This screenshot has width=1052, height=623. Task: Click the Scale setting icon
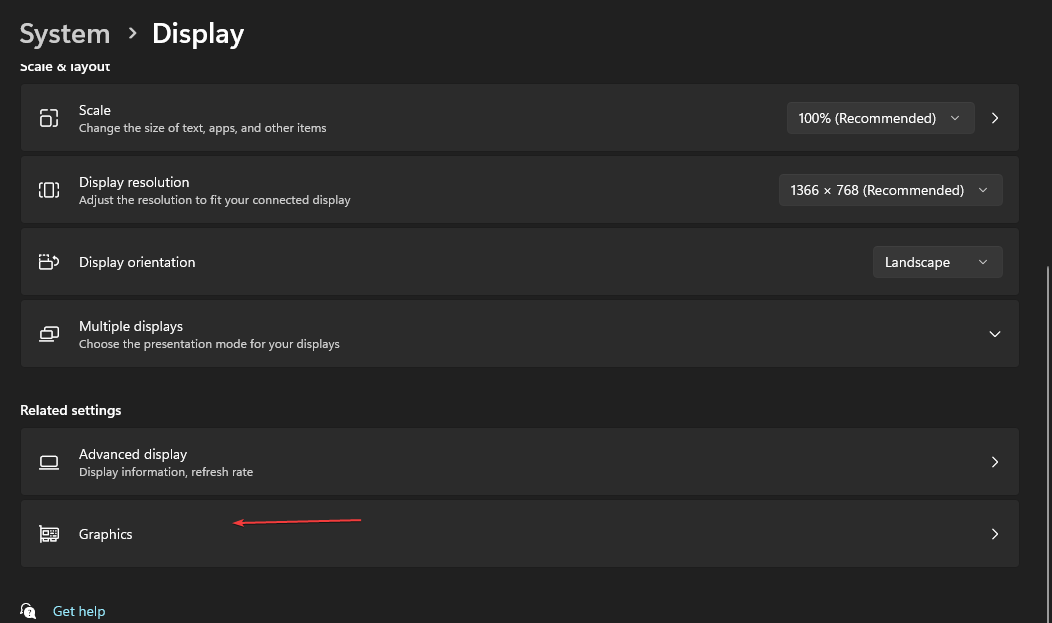point(49,117)
